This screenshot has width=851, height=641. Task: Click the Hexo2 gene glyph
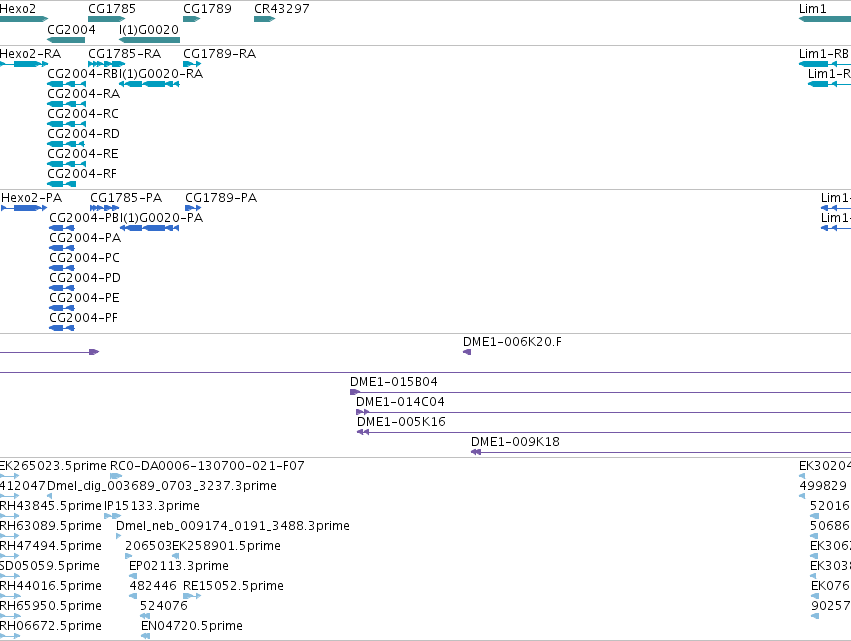tap(24, 19)
